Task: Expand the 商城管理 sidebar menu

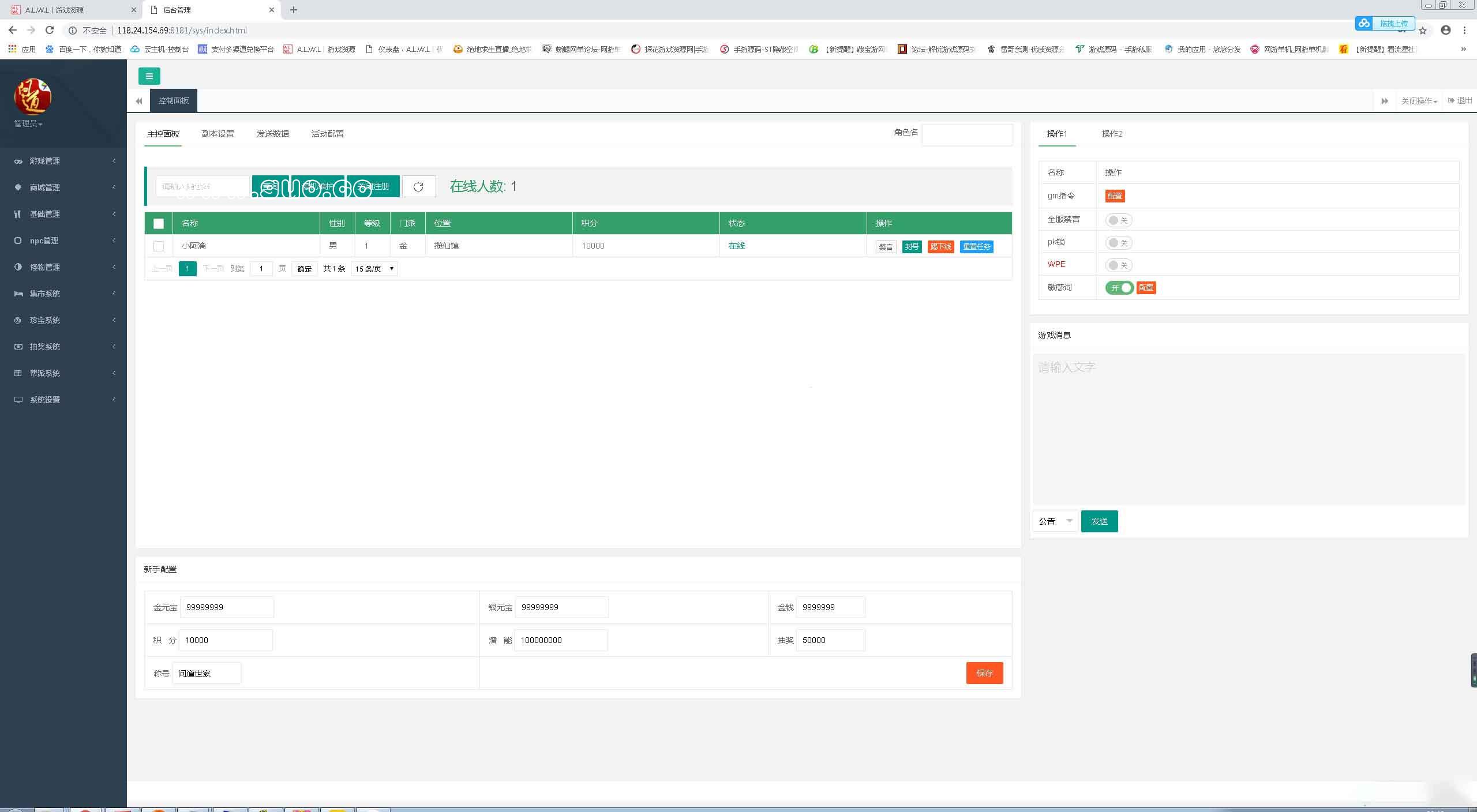Action: coord(63,187)
